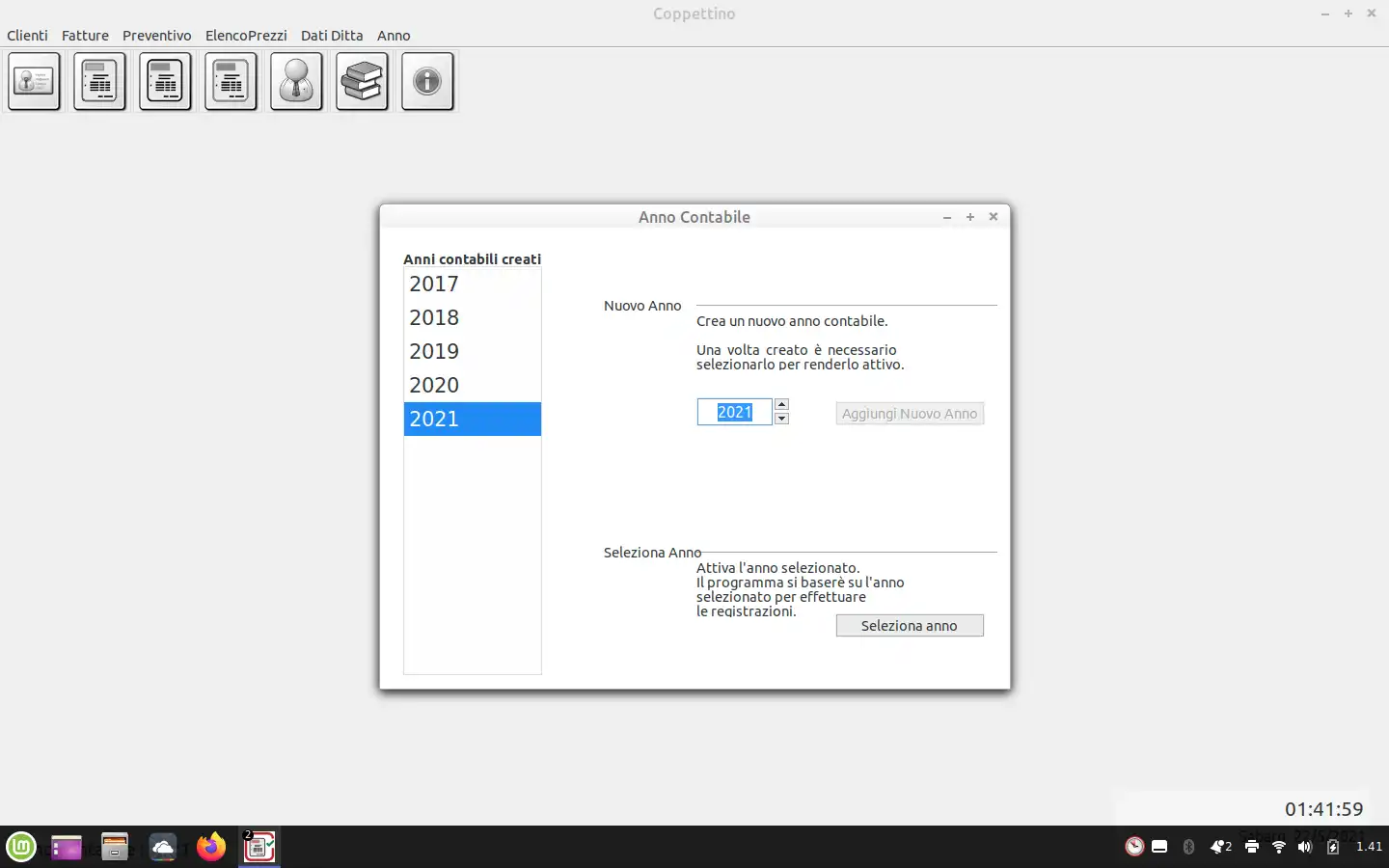
Task: Select year 2020 in the accounting years list
Action: click(x=473, y=385)
